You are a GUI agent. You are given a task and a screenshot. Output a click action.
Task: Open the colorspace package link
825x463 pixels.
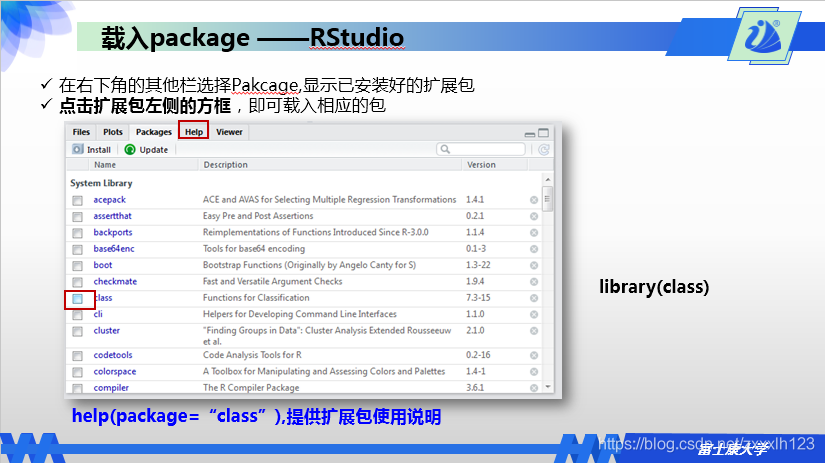pyautogui.click(x=115, y=371)
